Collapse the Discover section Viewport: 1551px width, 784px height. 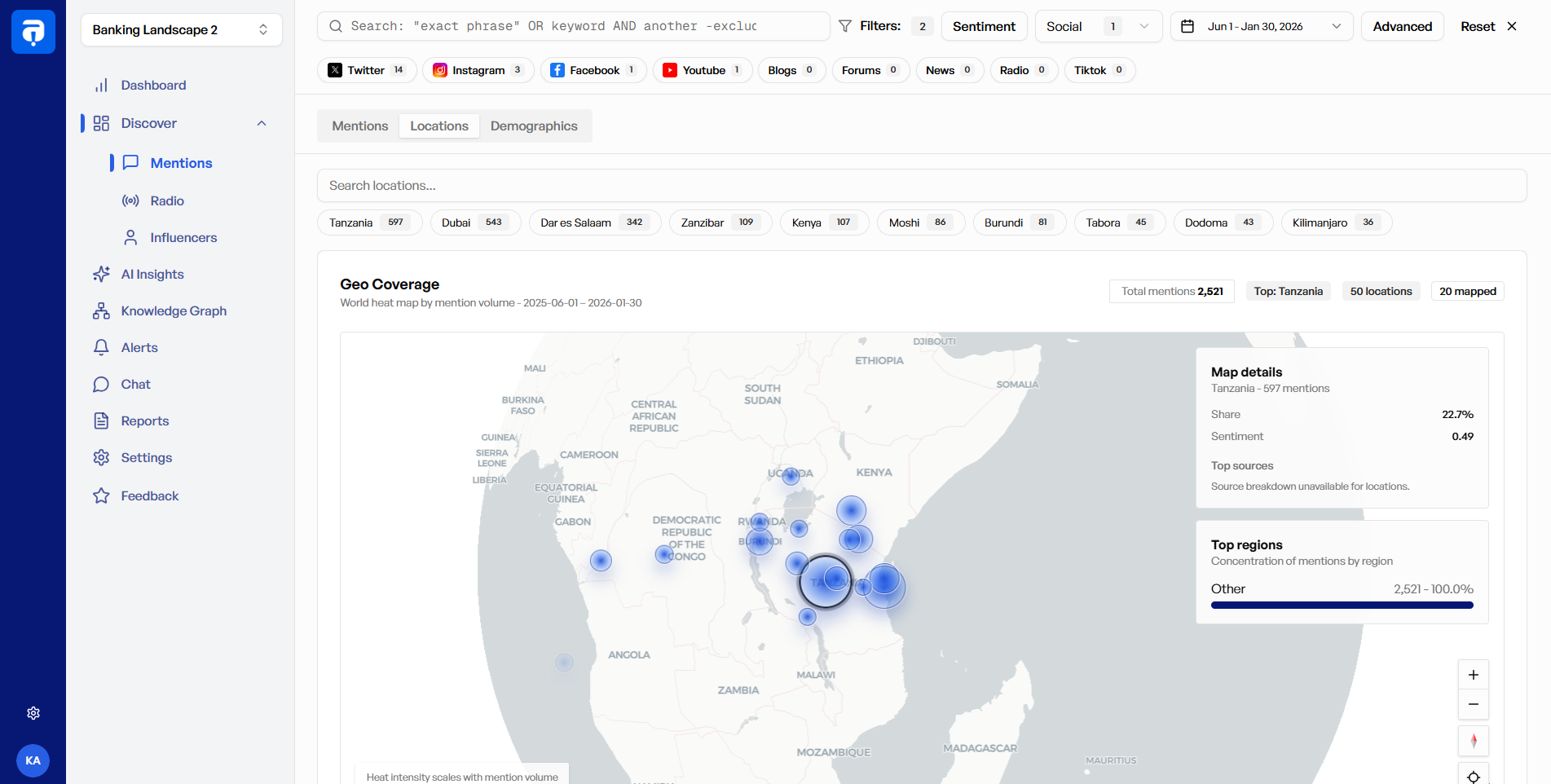(x=262, y=122)
